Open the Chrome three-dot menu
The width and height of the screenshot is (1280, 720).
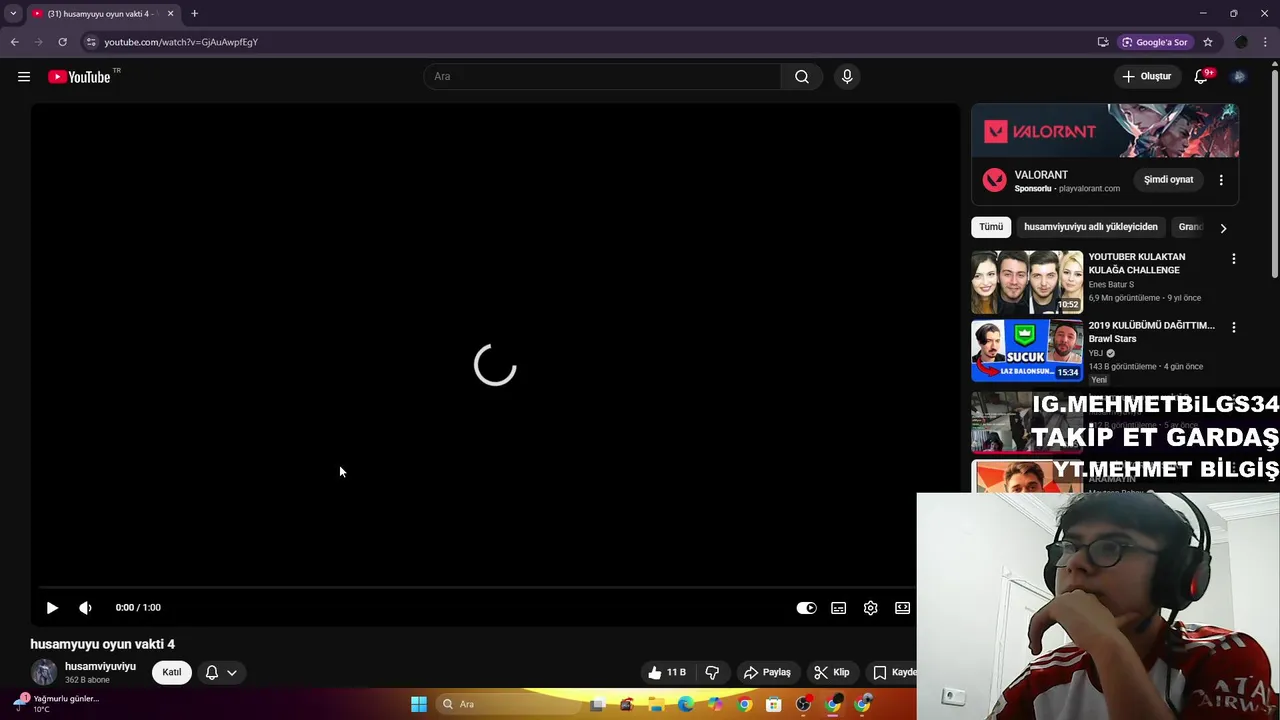(x=1265, y=42)
